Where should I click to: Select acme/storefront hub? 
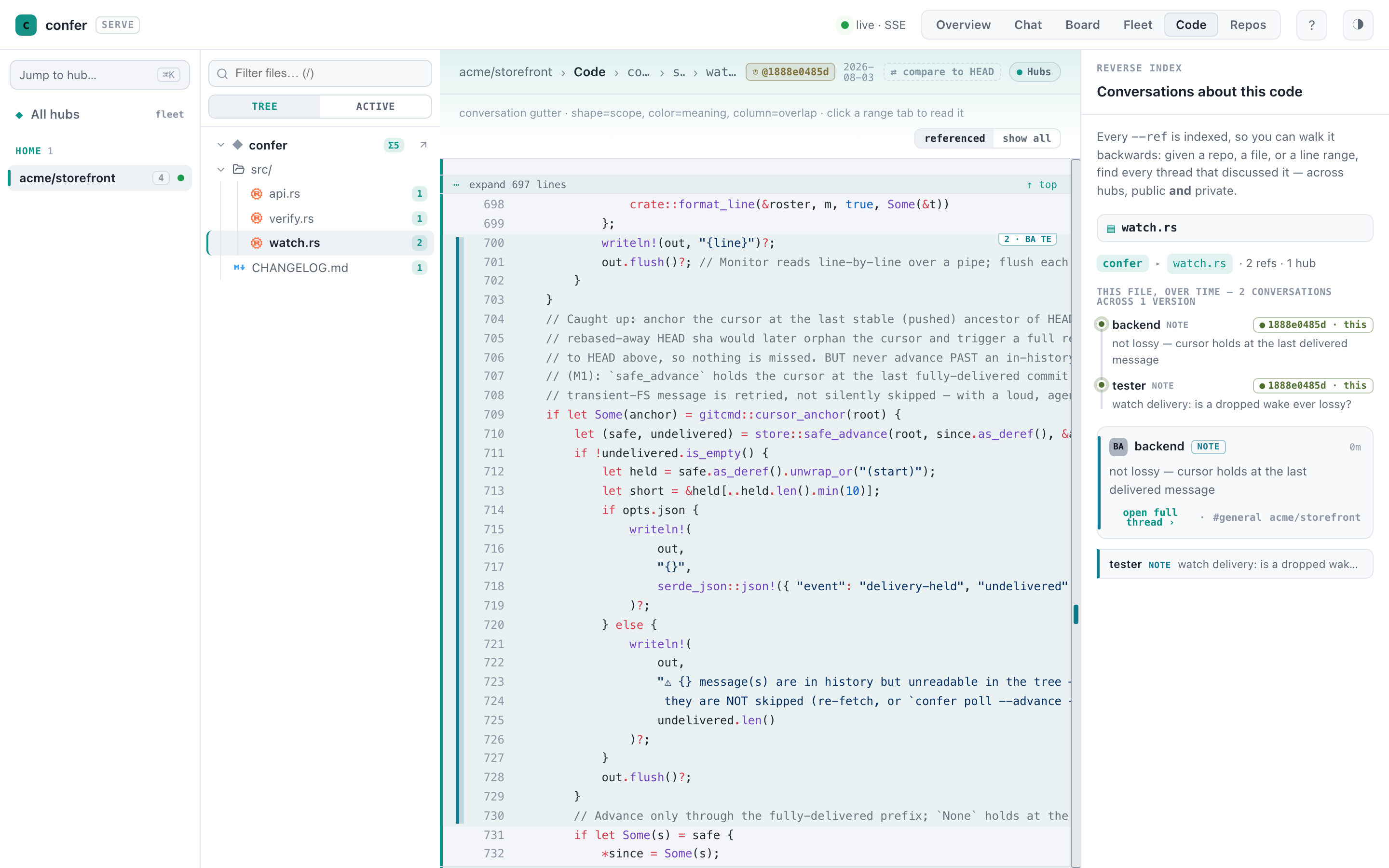tap(100, 178)
